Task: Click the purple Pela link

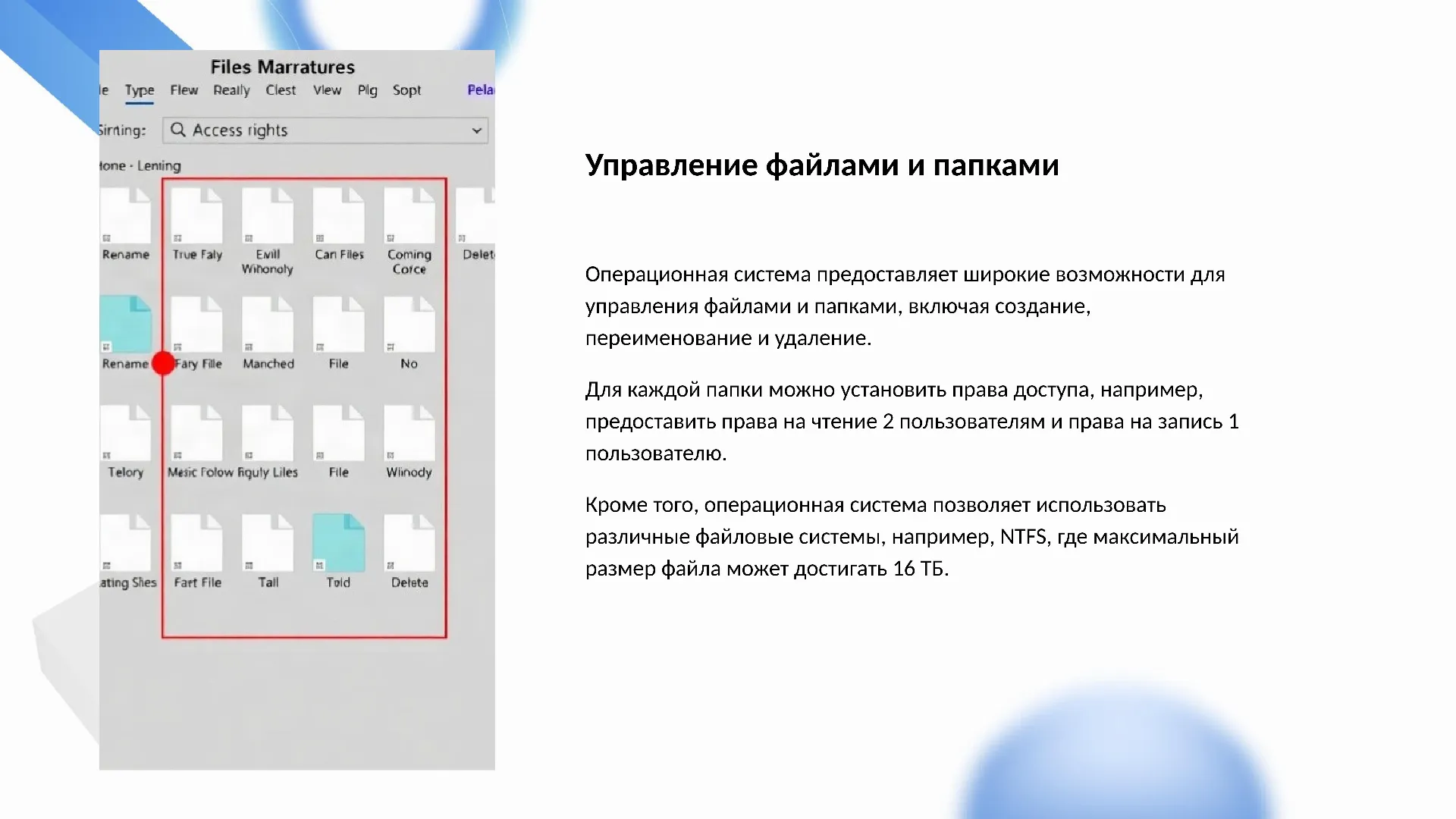Action: (x=481, y=90)
